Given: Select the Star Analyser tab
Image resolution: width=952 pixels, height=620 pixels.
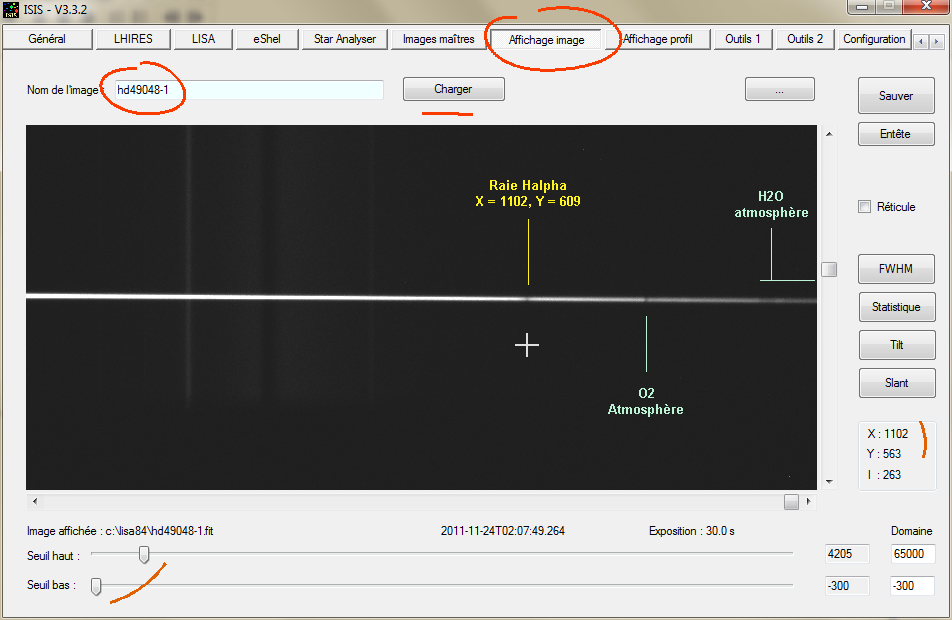Looking at the screenshot, I should pyautogui.click(x=344, y=39).
